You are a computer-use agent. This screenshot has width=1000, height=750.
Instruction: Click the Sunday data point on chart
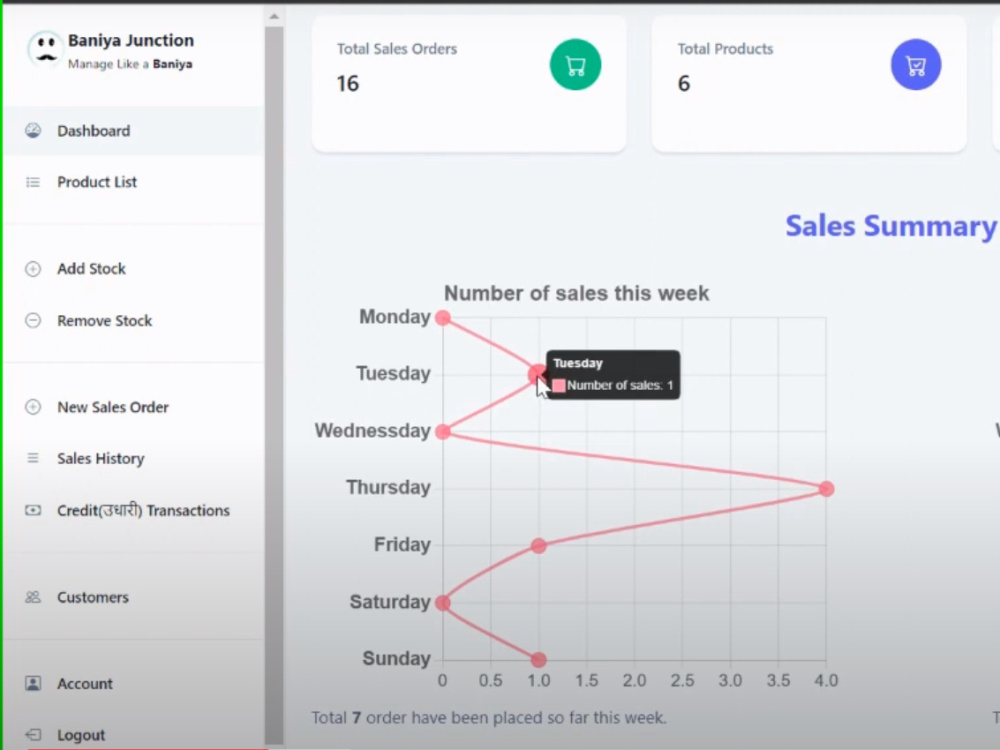(x=538, y=659)
